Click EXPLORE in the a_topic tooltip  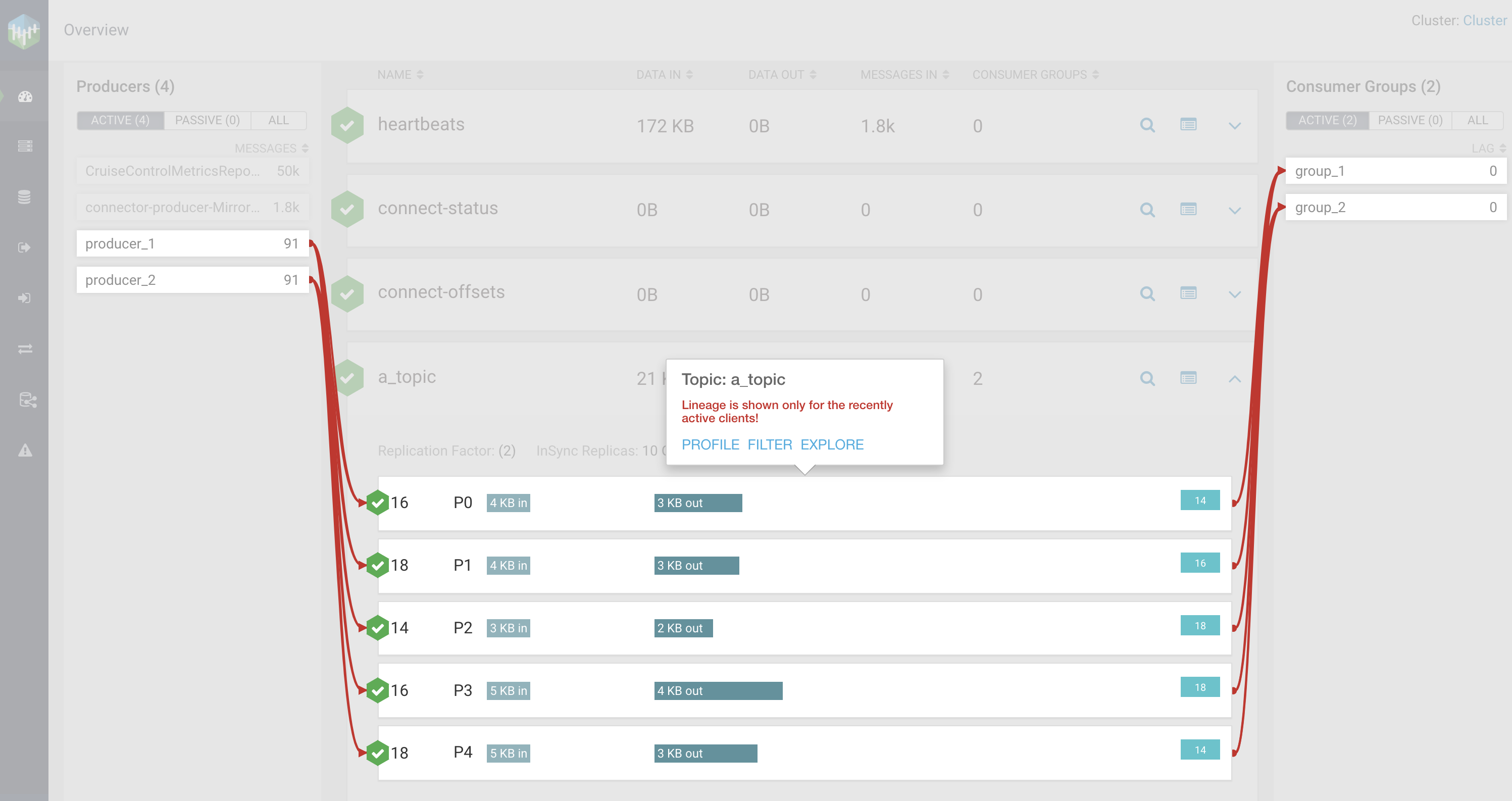coord(832,444)
